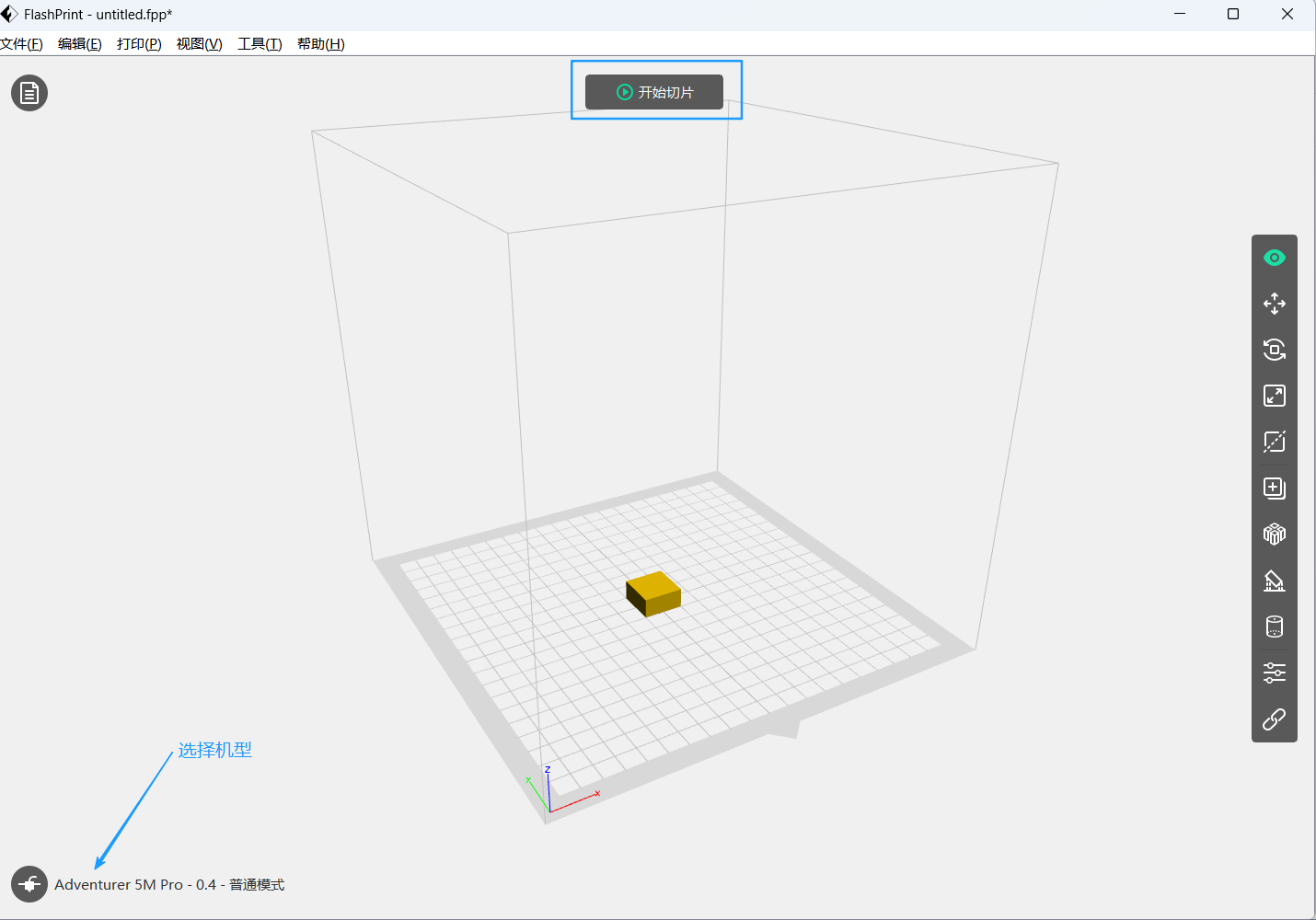Expand the 视图(V) menu

coord(200,44)
